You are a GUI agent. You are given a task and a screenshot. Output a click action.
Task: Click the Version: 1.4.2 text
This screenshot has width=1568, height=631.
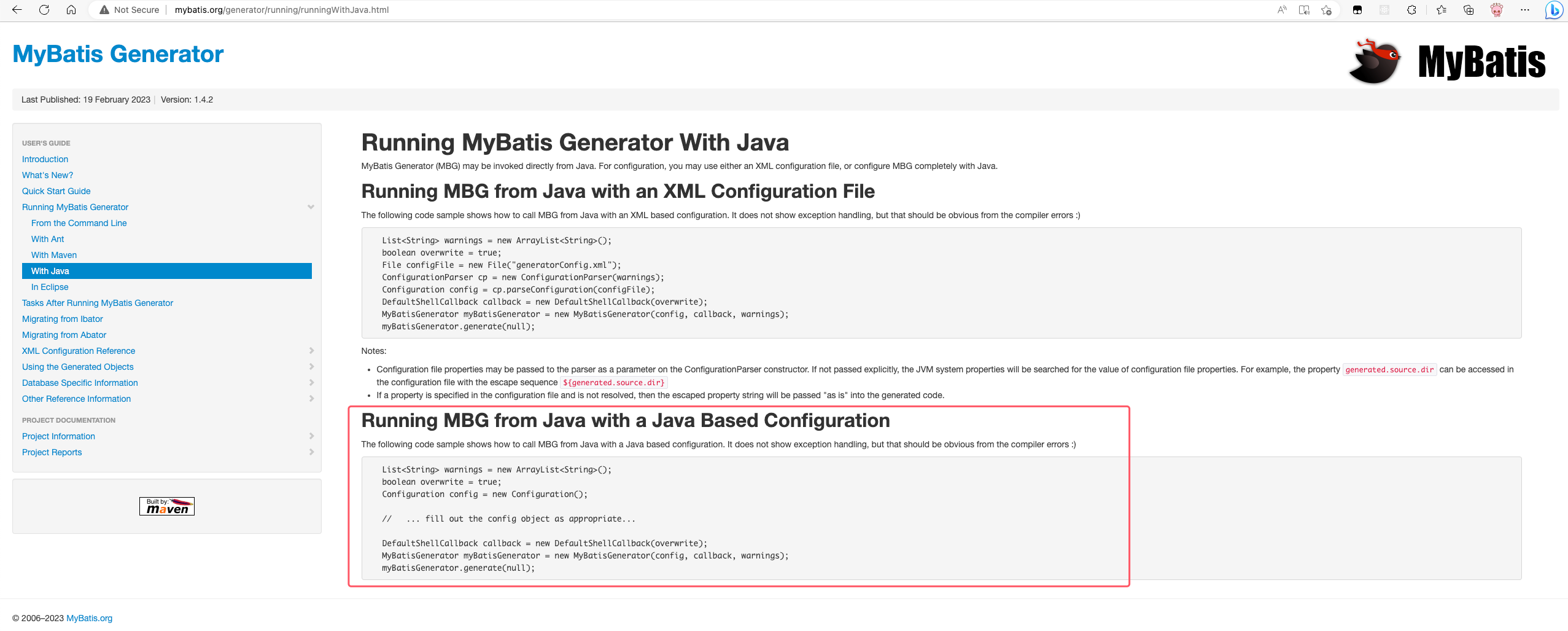pos(187,100)
